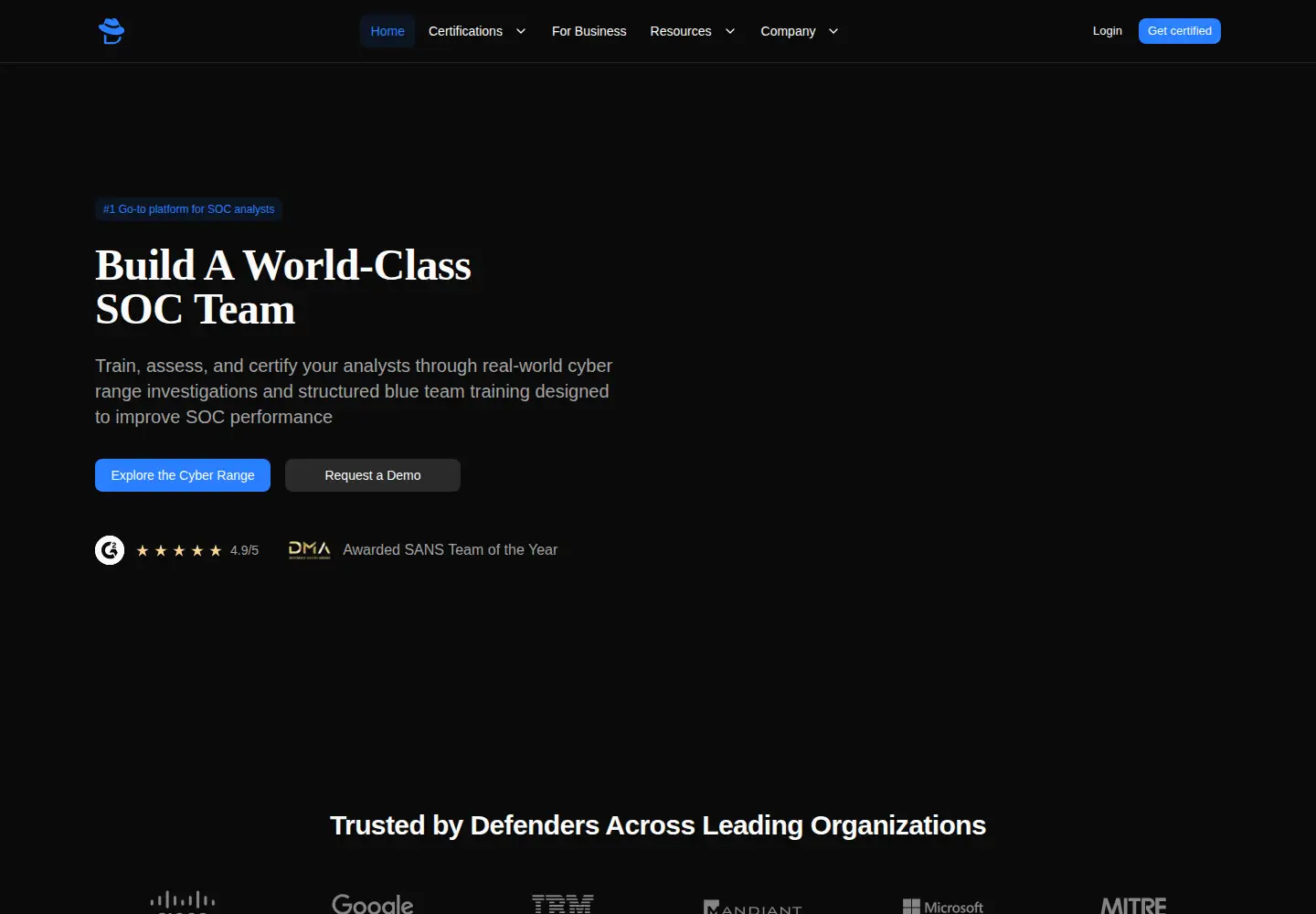Go to the Home nav tab
The width and height of the screenshot is (1316, 914).
[387, 31]
